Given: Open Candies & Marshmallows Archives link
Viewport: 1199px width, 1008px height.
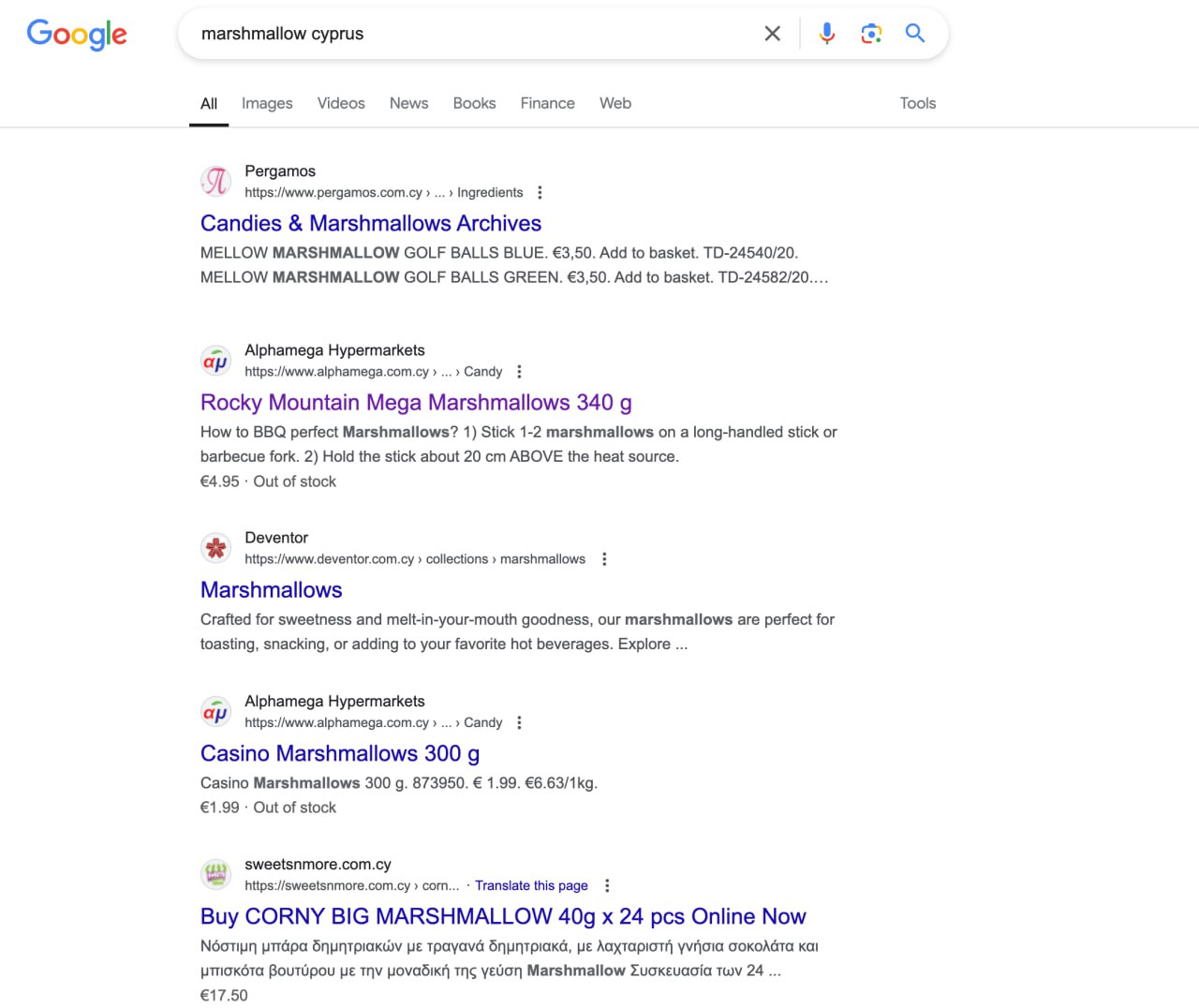Looking at the screenshot, I should [371, 224].
